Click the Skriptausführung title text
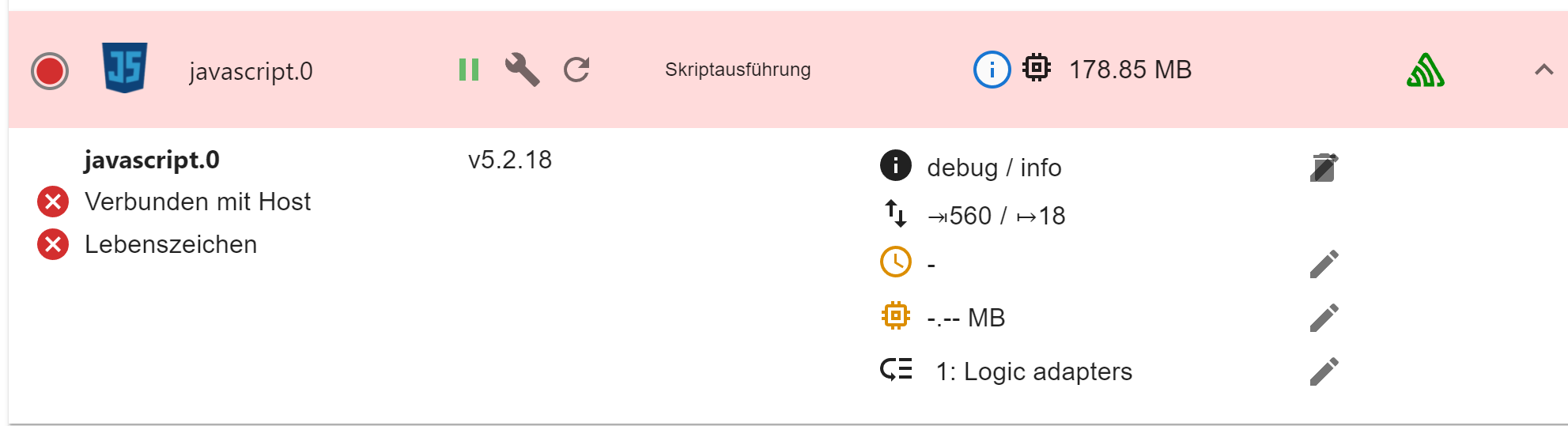Viewport: 1568px width, 426px height. (x=737, y=70)
